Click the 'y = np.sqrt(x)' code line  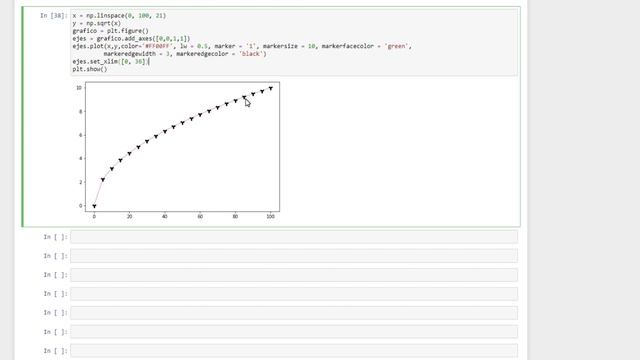[x=97, y=23]
